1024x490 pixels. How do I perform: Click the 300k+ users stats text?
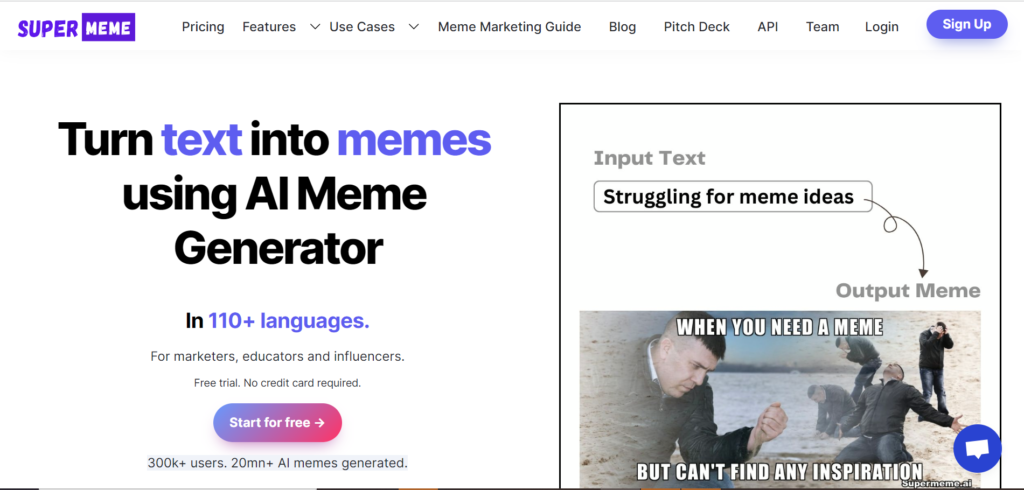(278, 463)
